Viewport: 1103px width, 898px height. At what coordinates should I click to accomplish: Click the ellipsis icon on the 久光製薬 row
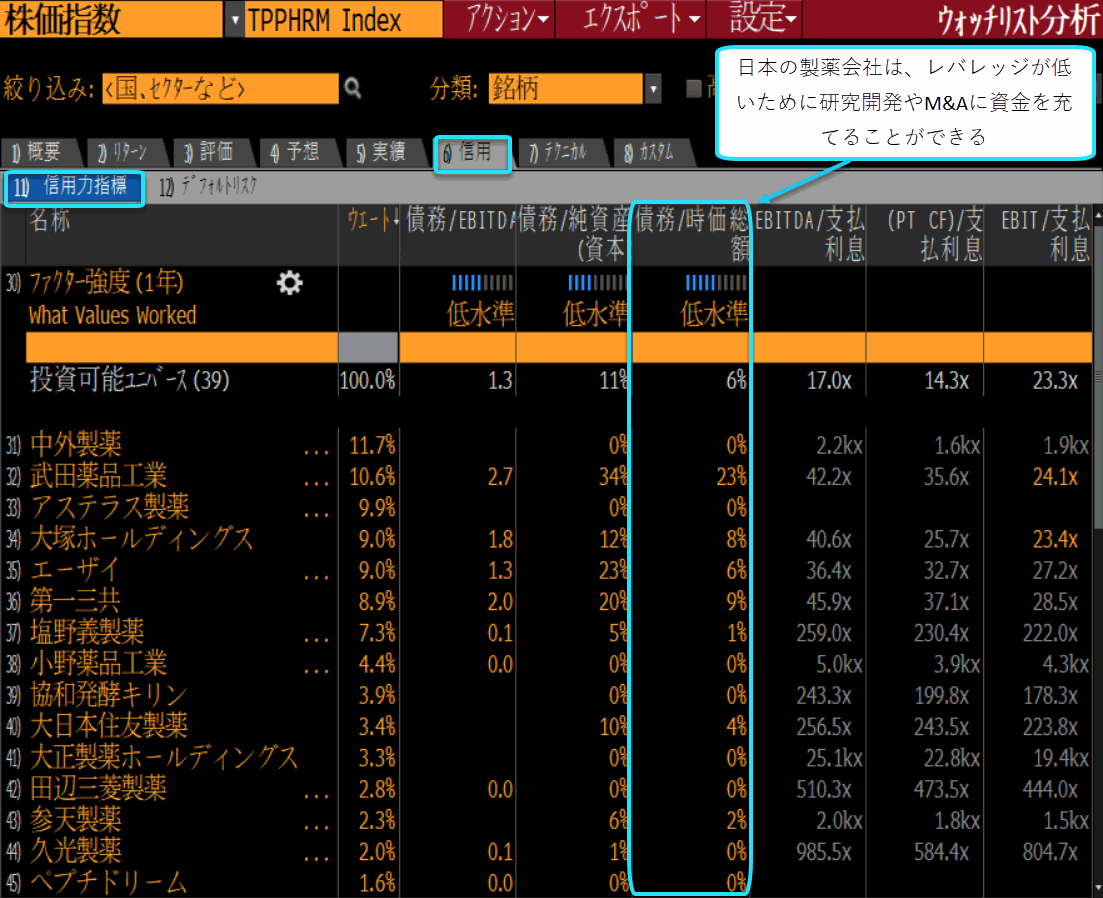pyautogui.click(x=317, y=859)
